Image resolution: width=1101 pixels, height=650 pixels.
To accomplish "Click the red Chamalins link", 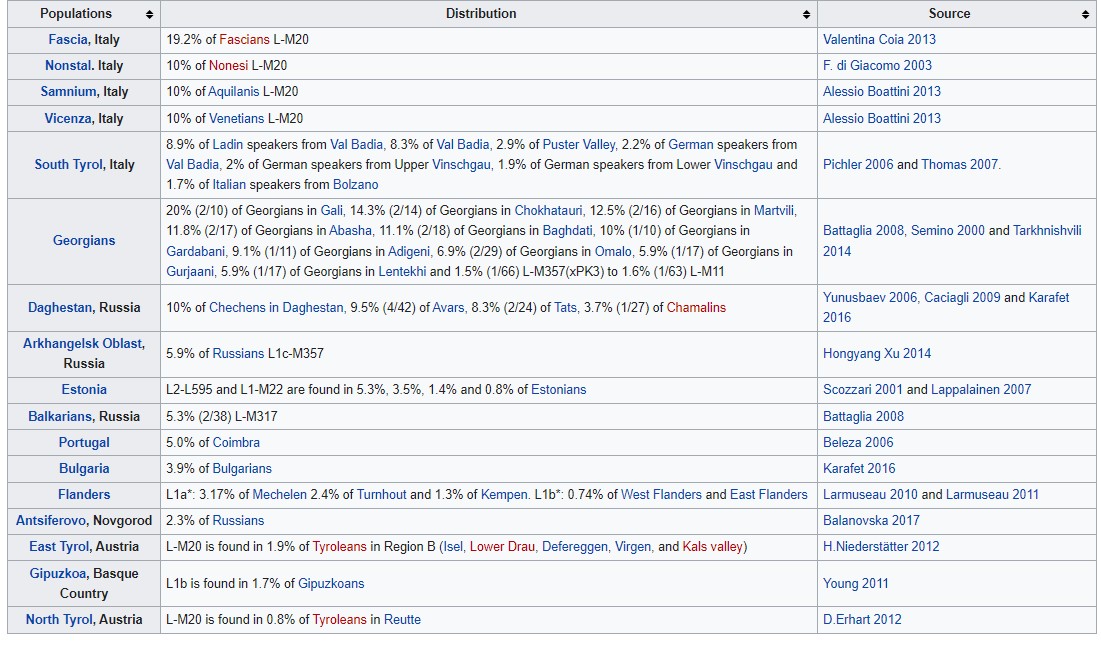I will point(696,308).
